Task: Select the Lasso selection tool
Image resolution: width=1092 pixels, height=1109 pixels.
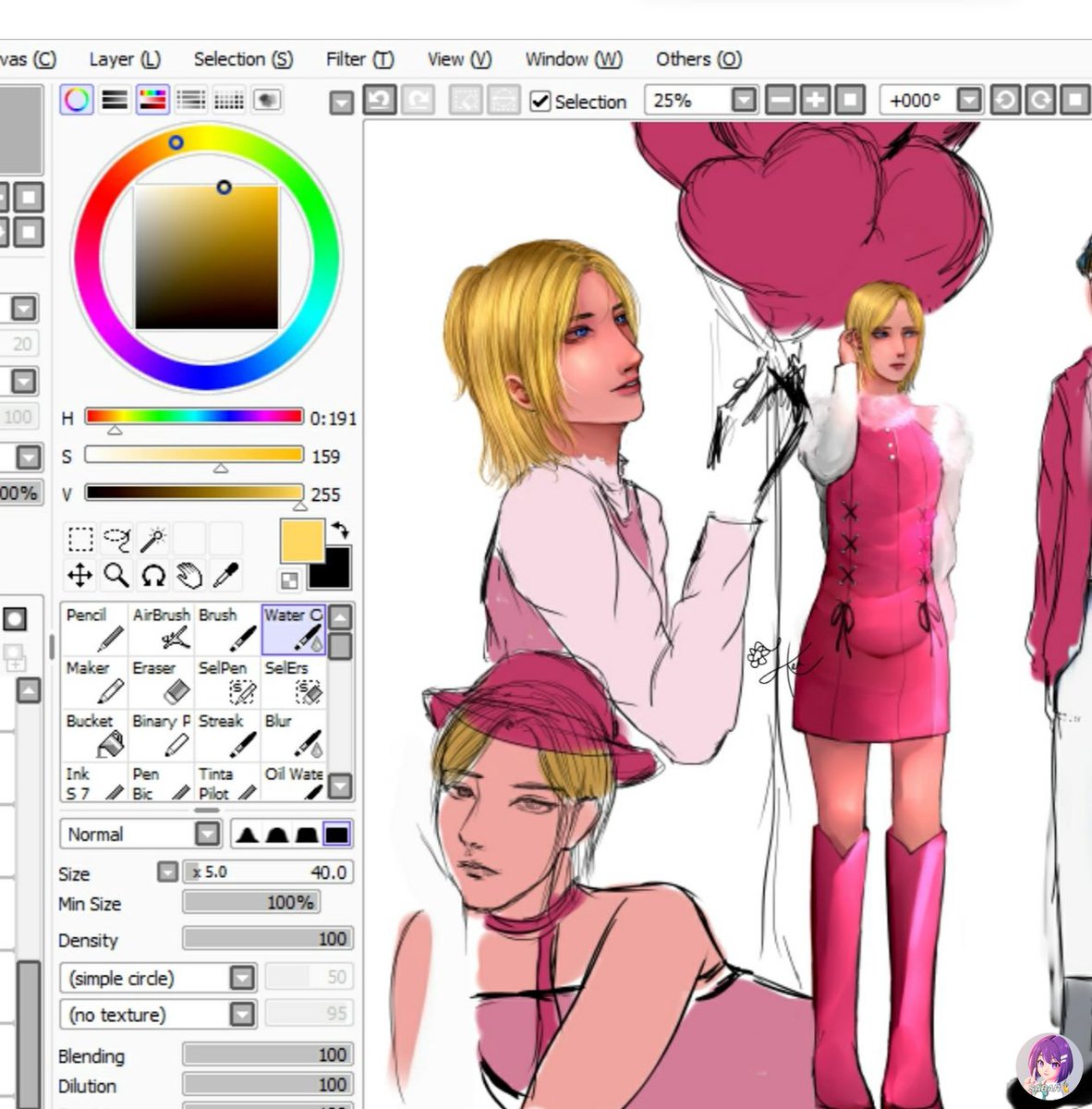Action: (x=116, y=539)
